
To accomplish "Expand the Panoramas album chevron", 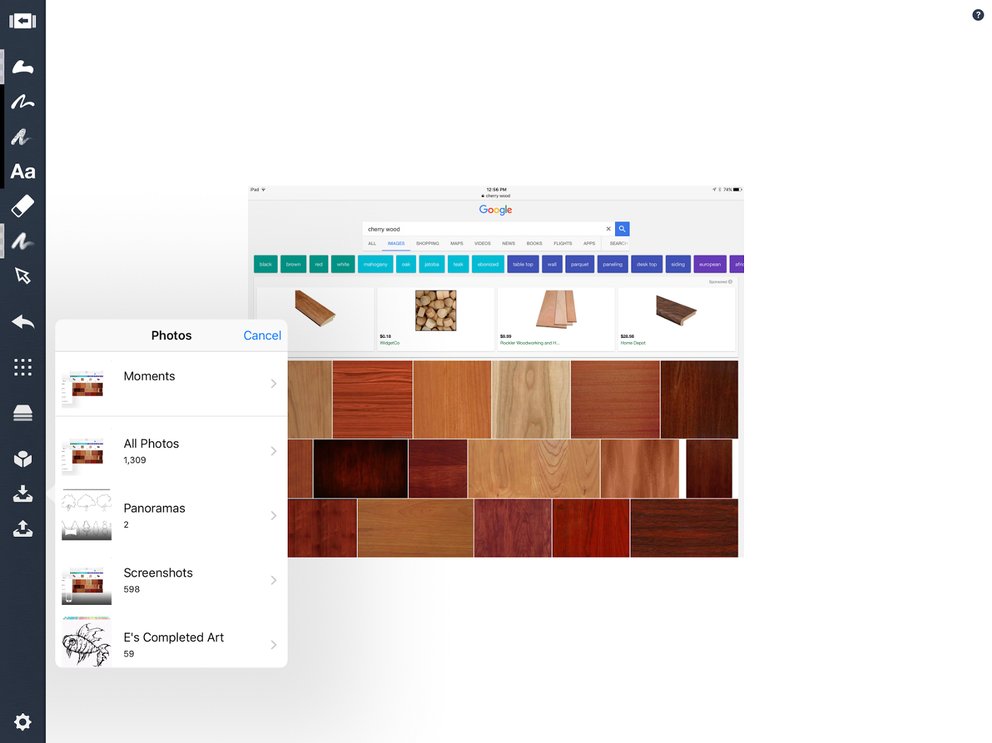I will click(273, 516).
